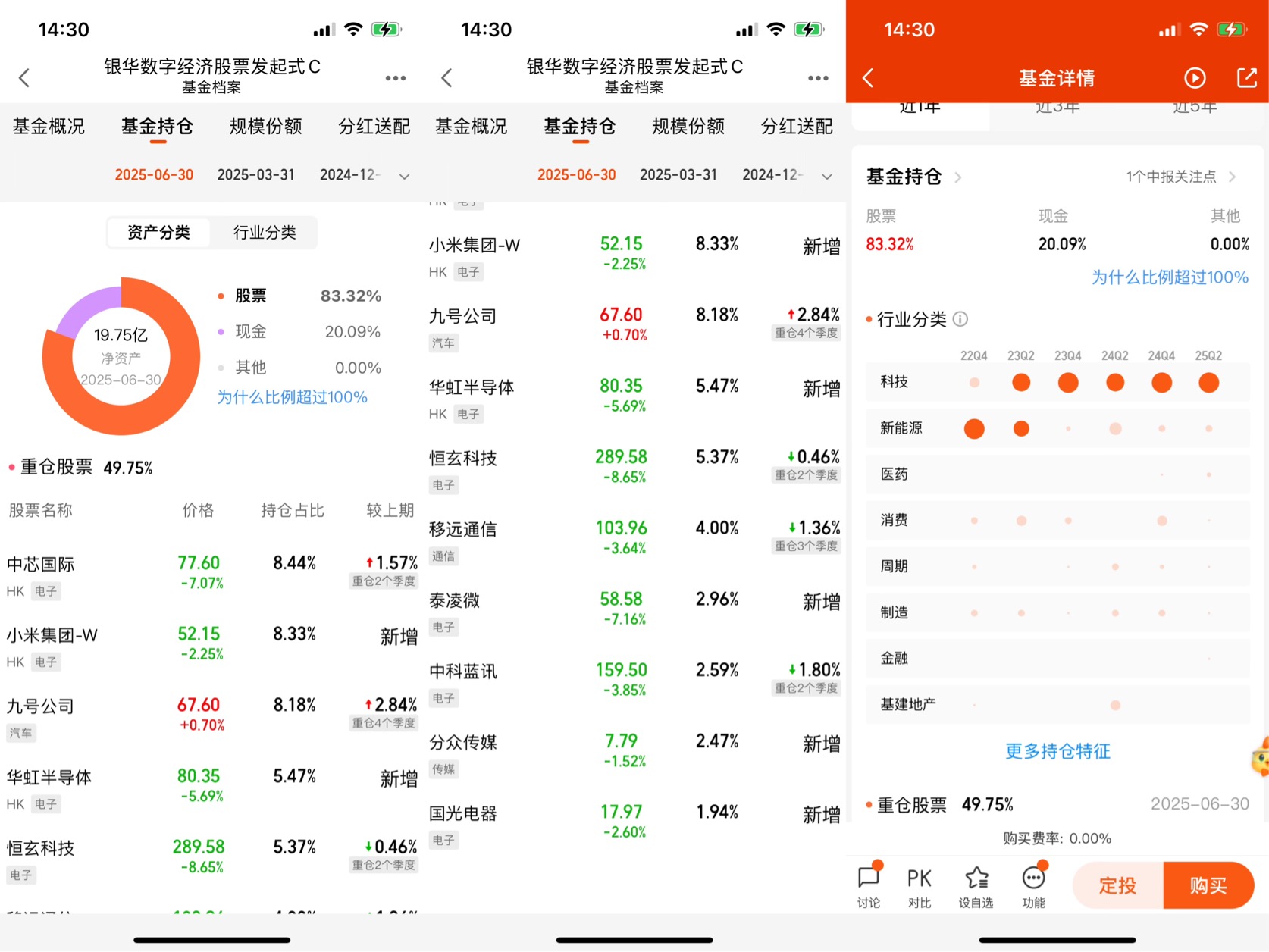The width and height of the screenshot is (1269, 952).
Task: Switch to 分红送配 tab in left screen
Action: coord(374,127)
